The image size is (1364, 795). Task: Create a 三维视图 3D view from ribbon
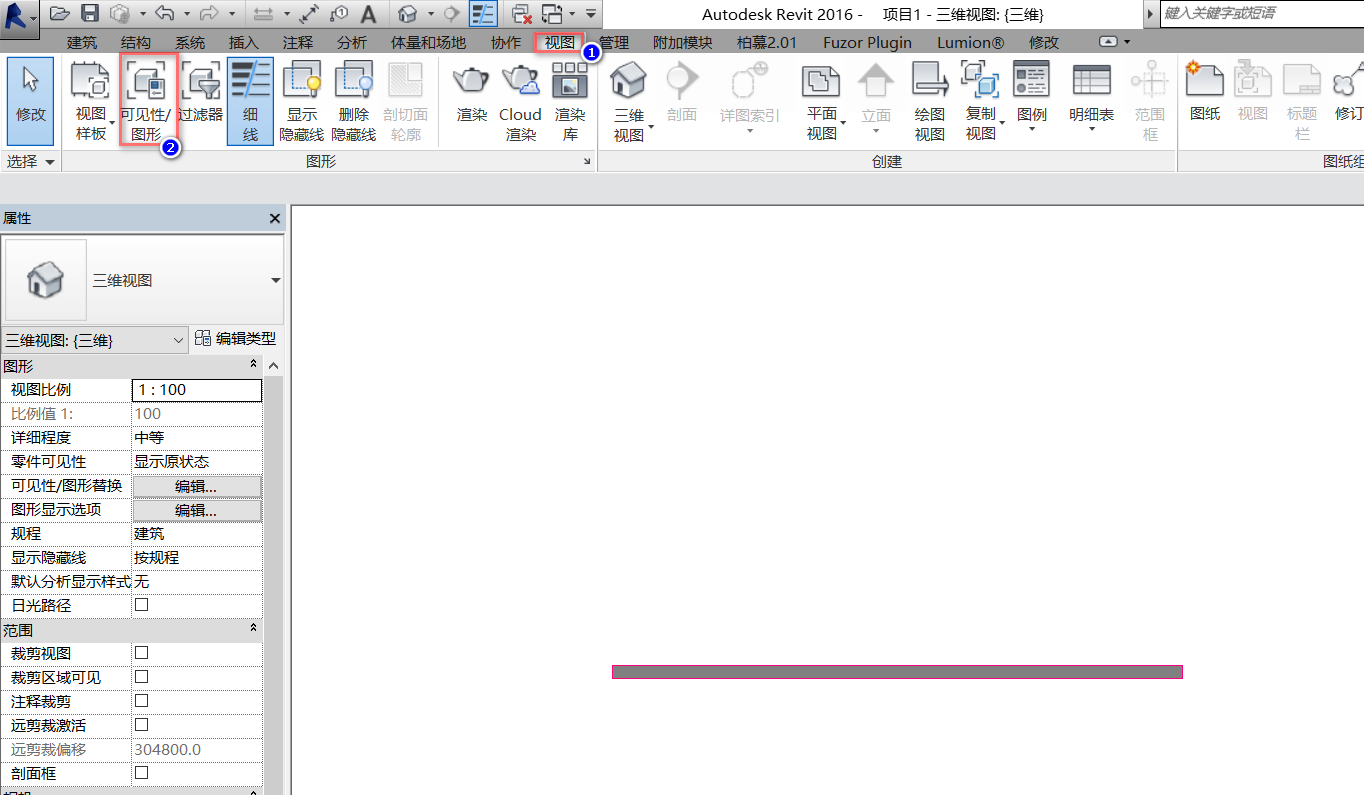(x=629, y=100)
